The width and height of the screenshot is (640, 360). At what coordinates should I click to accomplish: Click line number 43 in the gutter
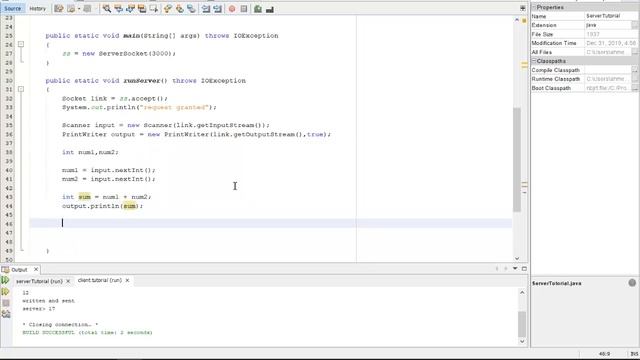9,197
